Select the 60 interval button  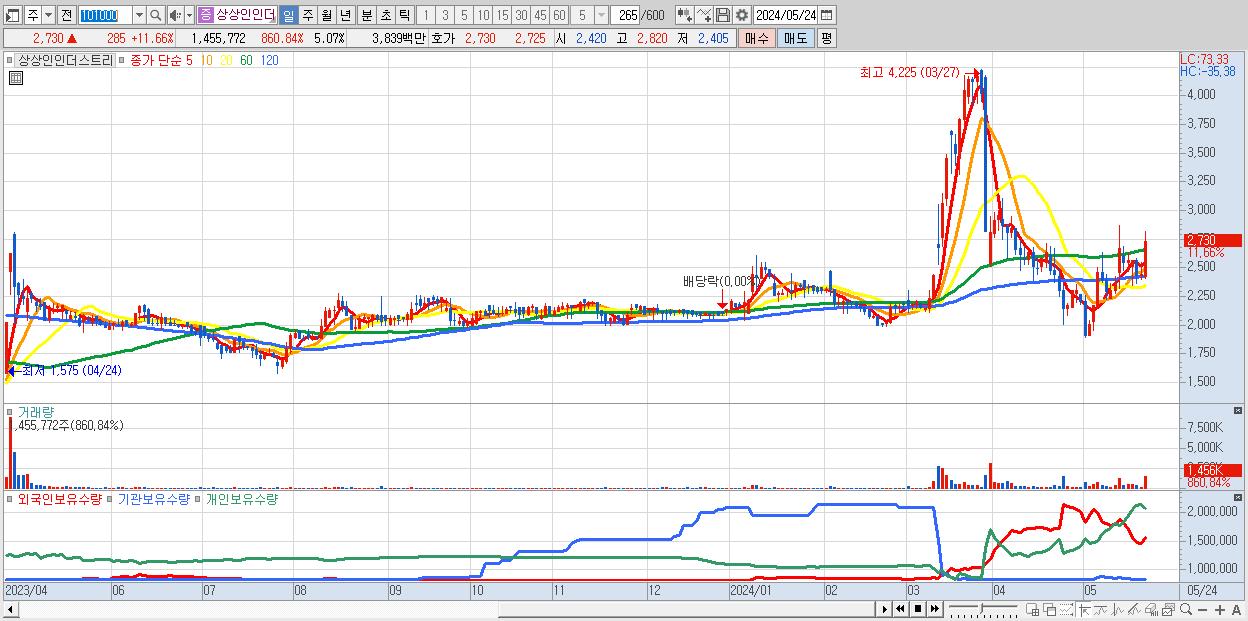tap(559, 15)
